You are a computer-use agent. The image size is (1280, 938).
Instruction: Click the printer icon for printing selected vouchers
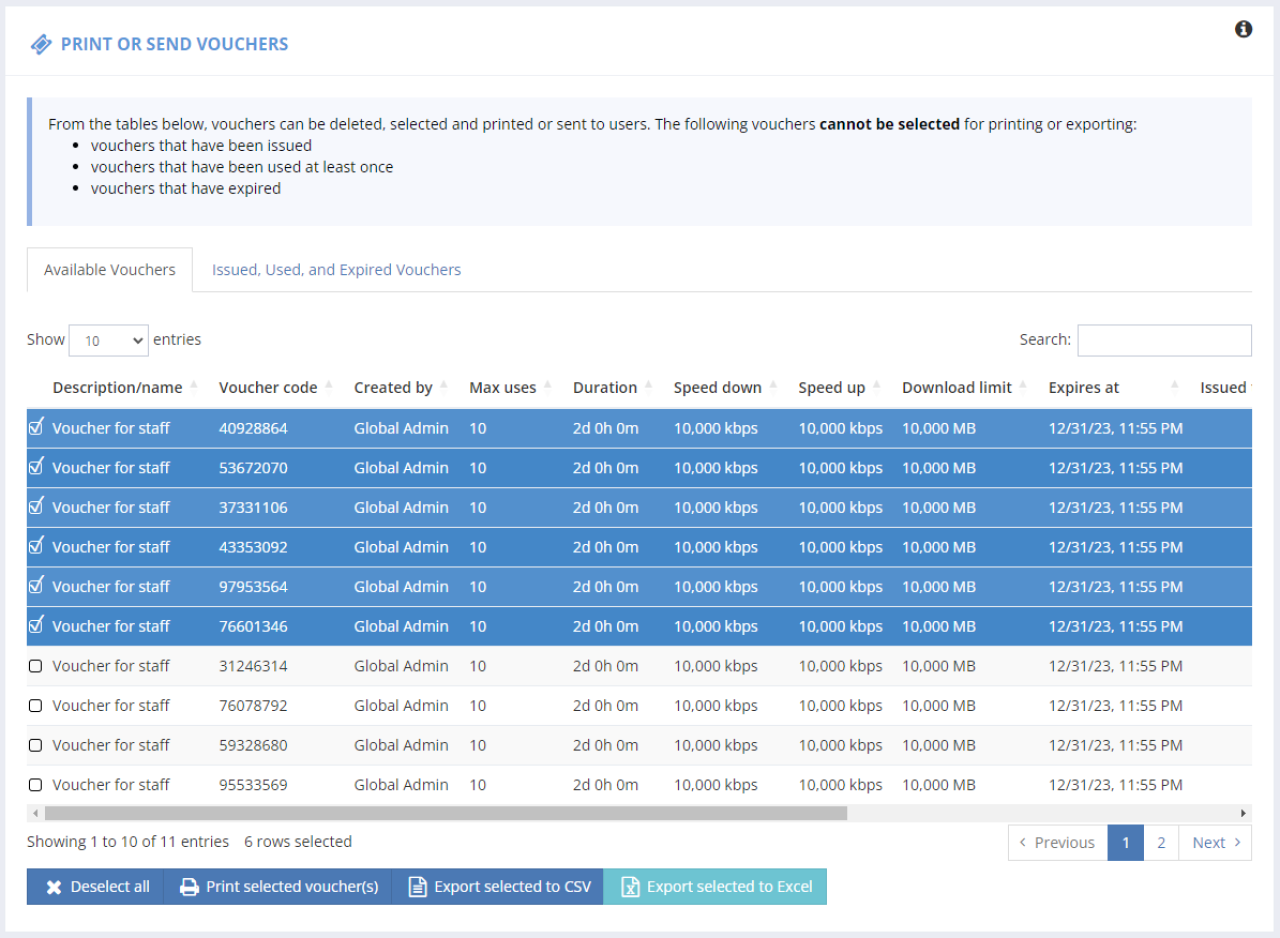pyautogui.click(x=188, y=887)
